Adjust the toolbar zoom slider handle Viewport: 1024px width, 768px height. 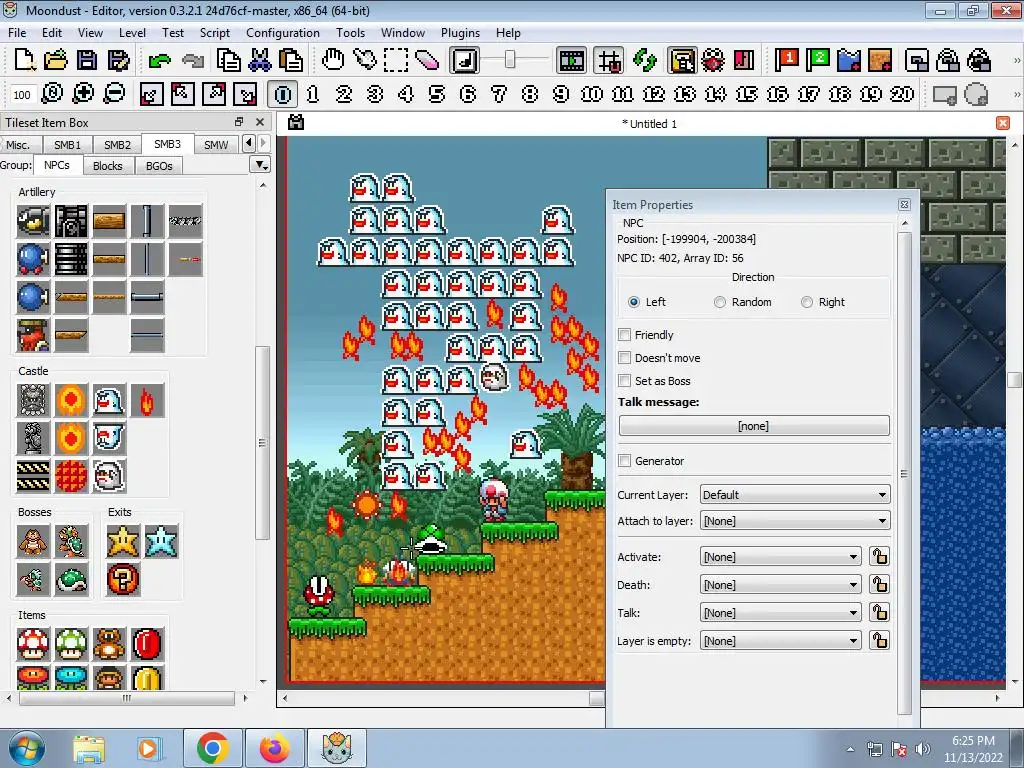[x=510, y=60]
